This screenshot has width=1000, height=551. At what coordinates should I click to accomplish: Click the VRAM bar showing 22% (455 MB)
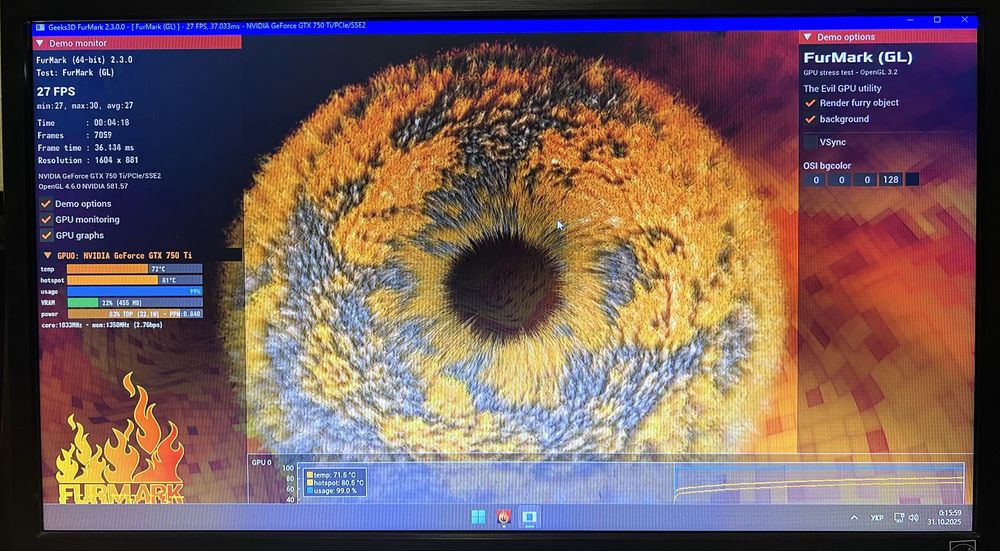tap(135, 302)
